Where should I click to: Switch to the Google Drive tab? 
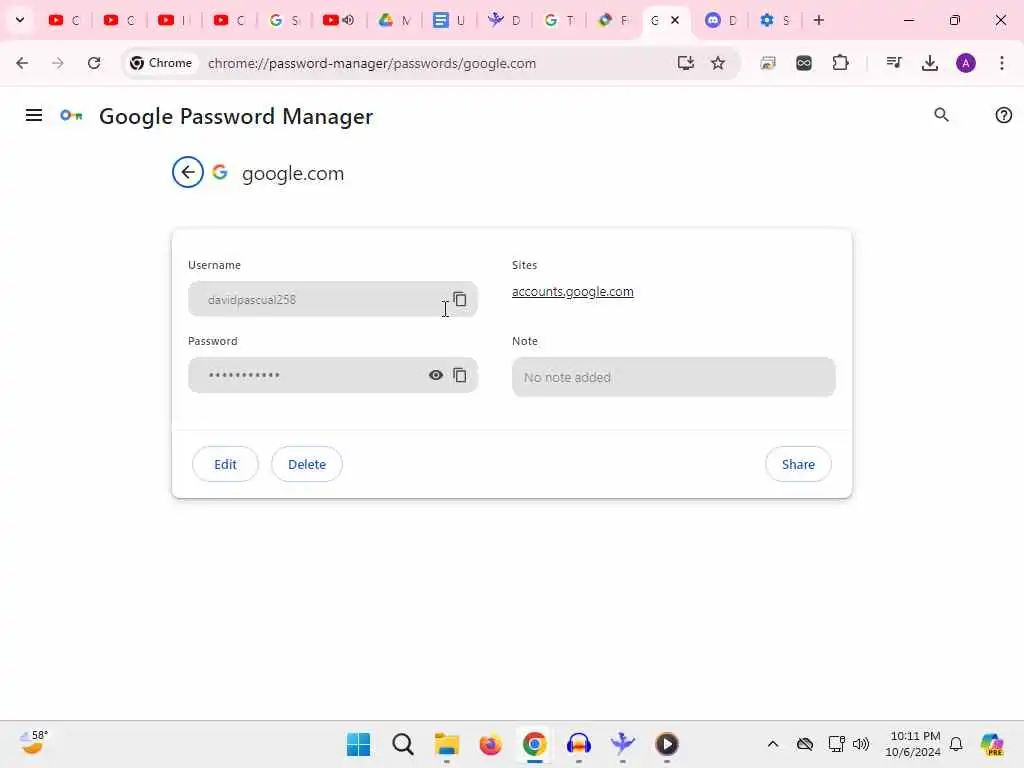tap(394, 20)
